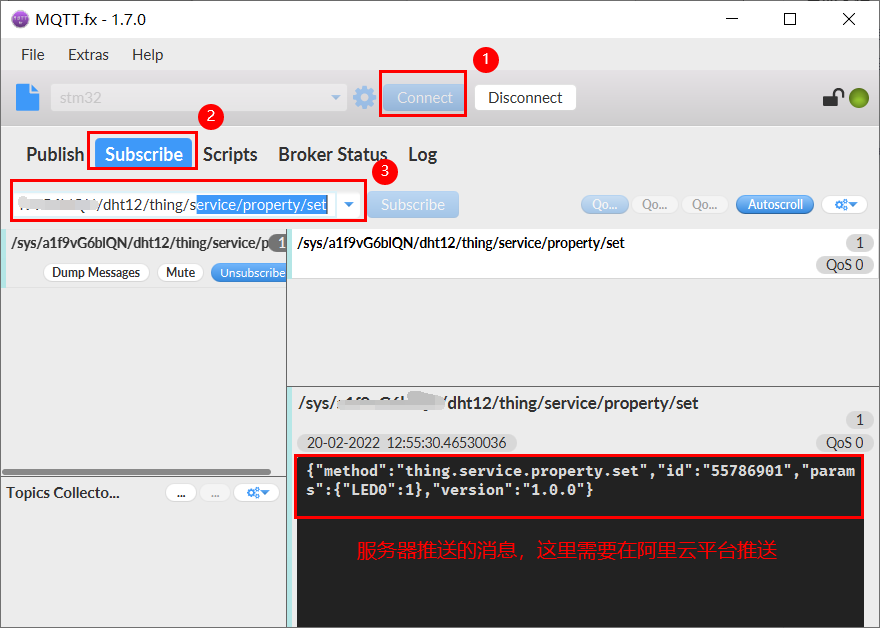880x628 pixels.
Task: Click the message count badge in subscribed topic
Action: pyautogui.click(x=279, y=243)
